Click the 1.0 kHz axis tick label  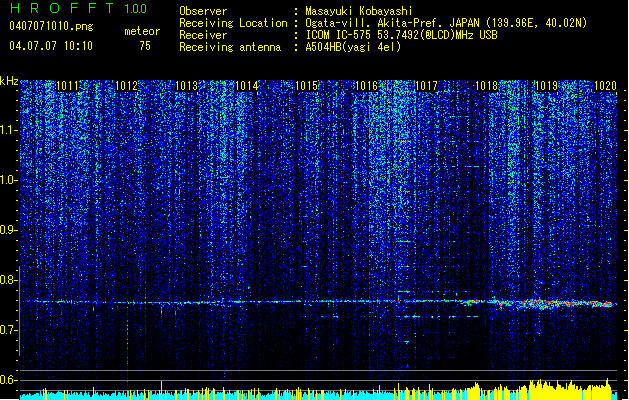pyautogui.click(x=9, y=180)
